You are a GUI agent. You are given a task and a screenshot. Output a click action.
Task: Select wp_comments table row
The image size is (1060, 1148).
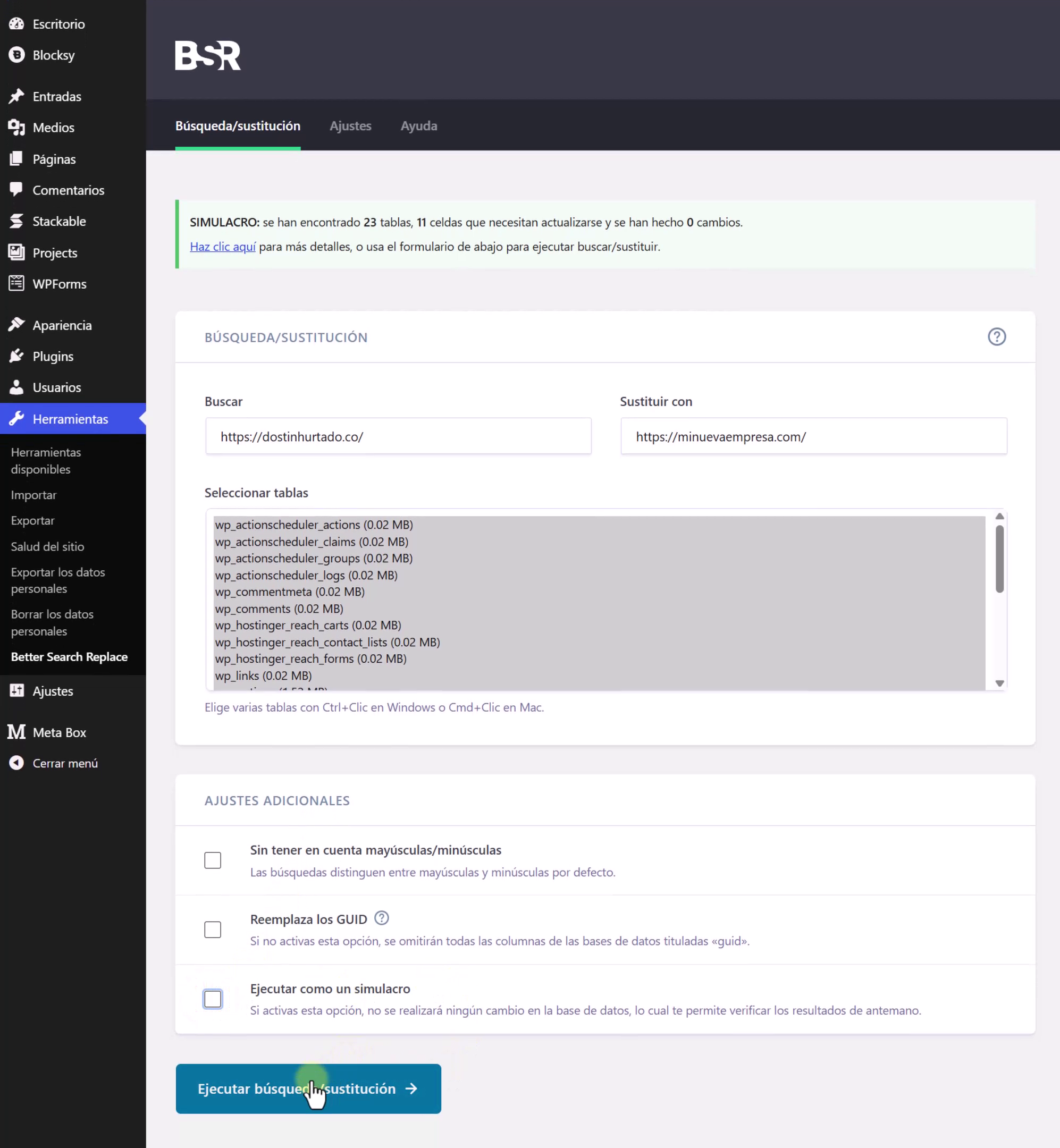tap(600, 609)
